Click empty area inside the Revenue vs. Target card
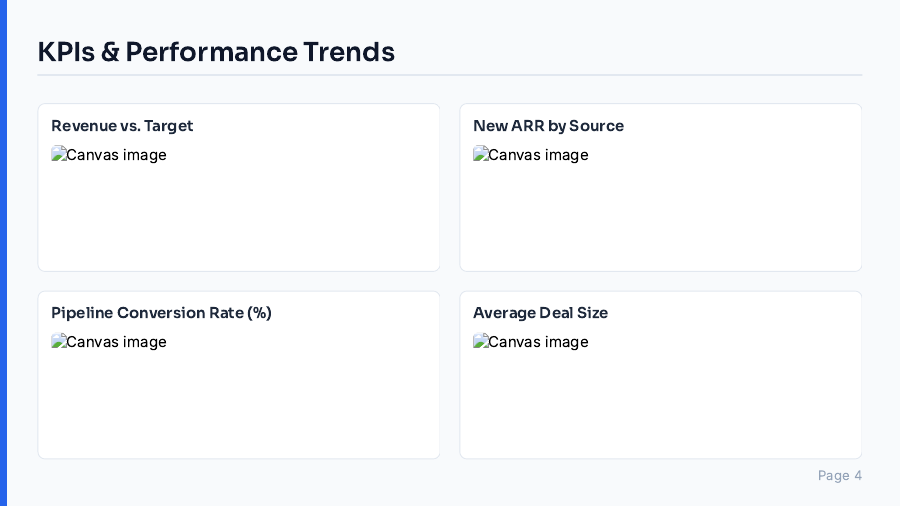 coord(238,220)
